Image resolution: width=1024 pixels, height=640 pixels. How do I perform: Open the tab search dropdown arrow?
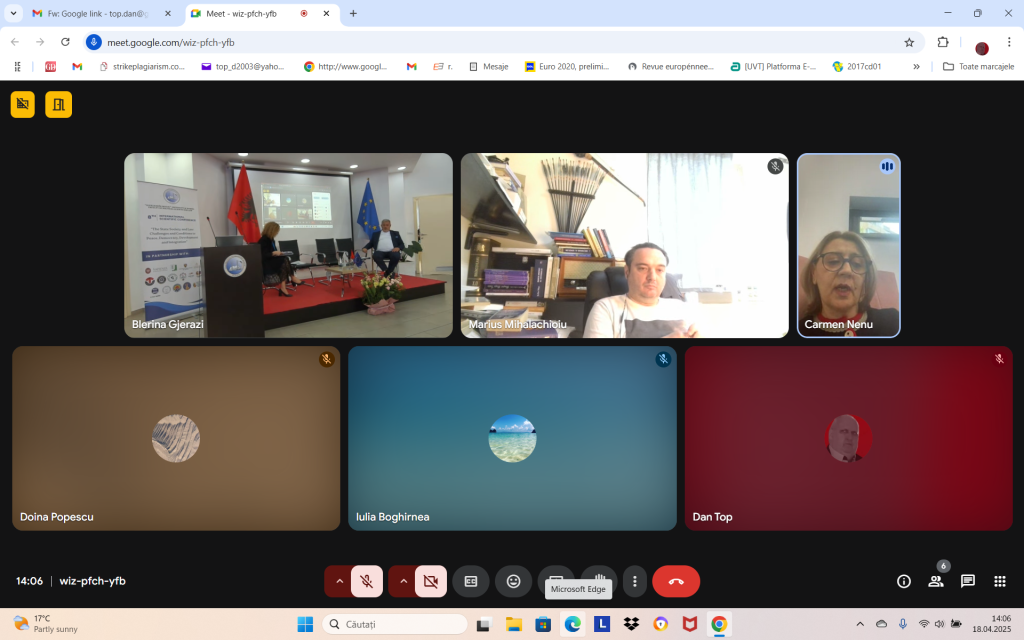point(13,14)
